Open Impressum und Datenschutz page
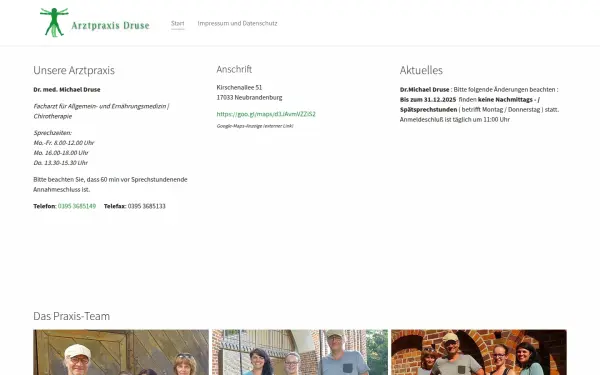600x375 pixels. point(237,23)
